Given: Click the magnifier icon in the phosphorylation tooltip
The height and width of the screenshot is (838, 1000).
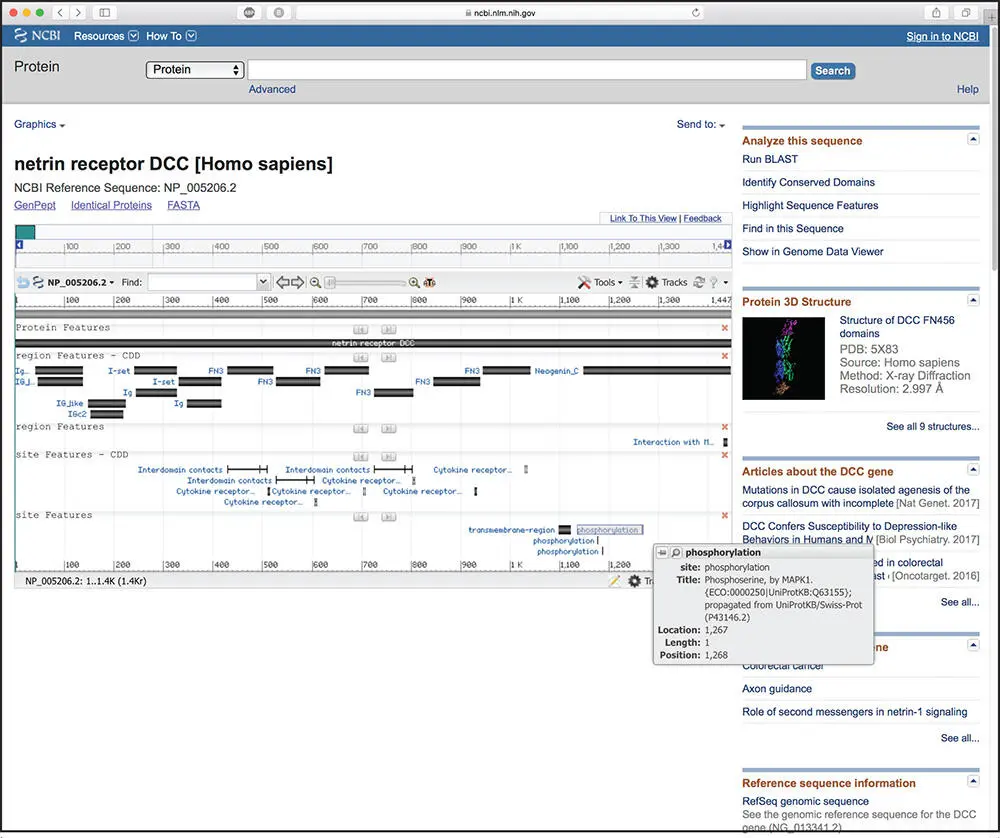Looking at the screenshot, I should (x=676, y=552).
